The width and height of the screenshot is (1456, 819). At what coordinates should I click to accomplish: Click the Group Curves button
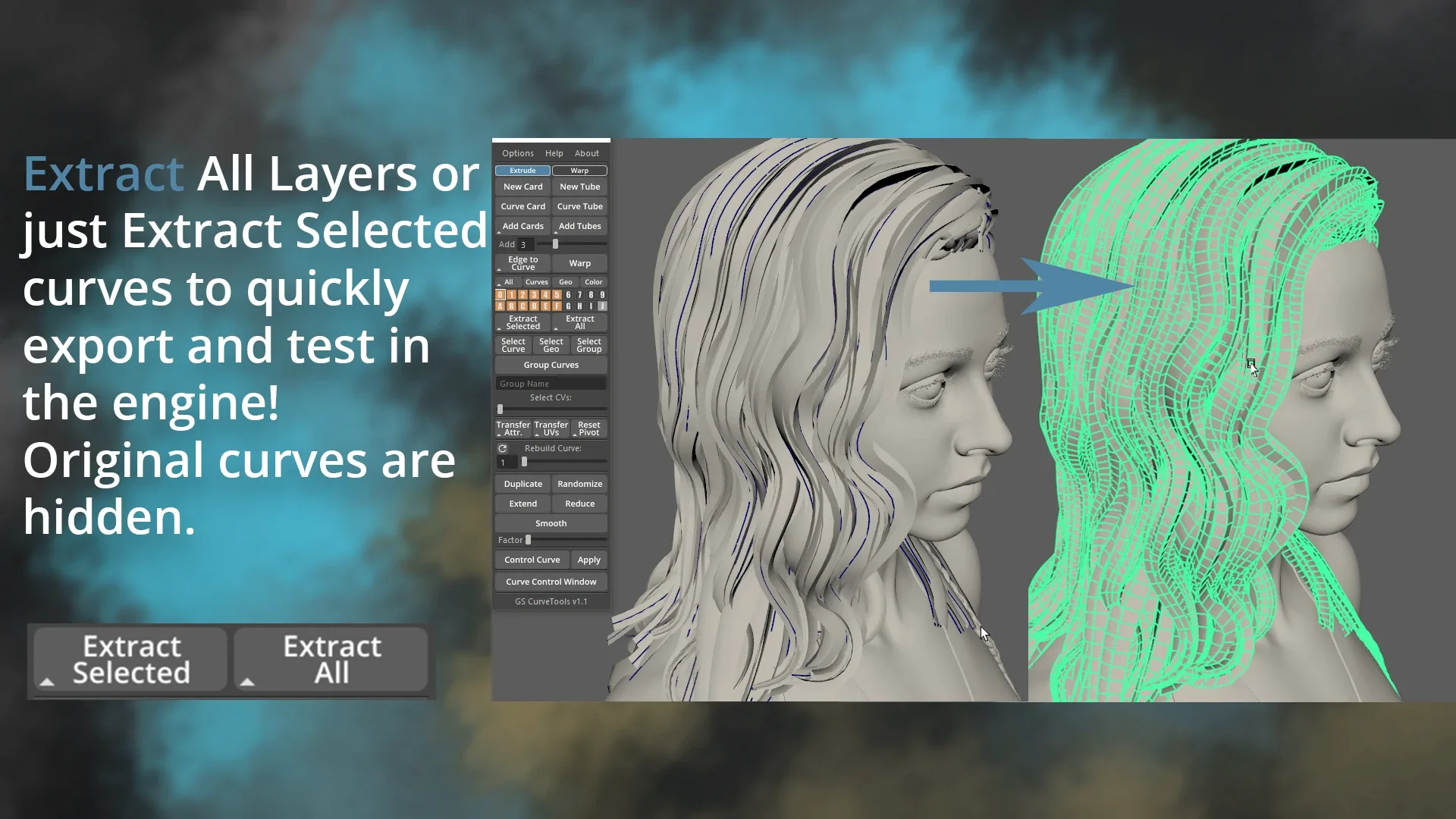pos(551,364)
